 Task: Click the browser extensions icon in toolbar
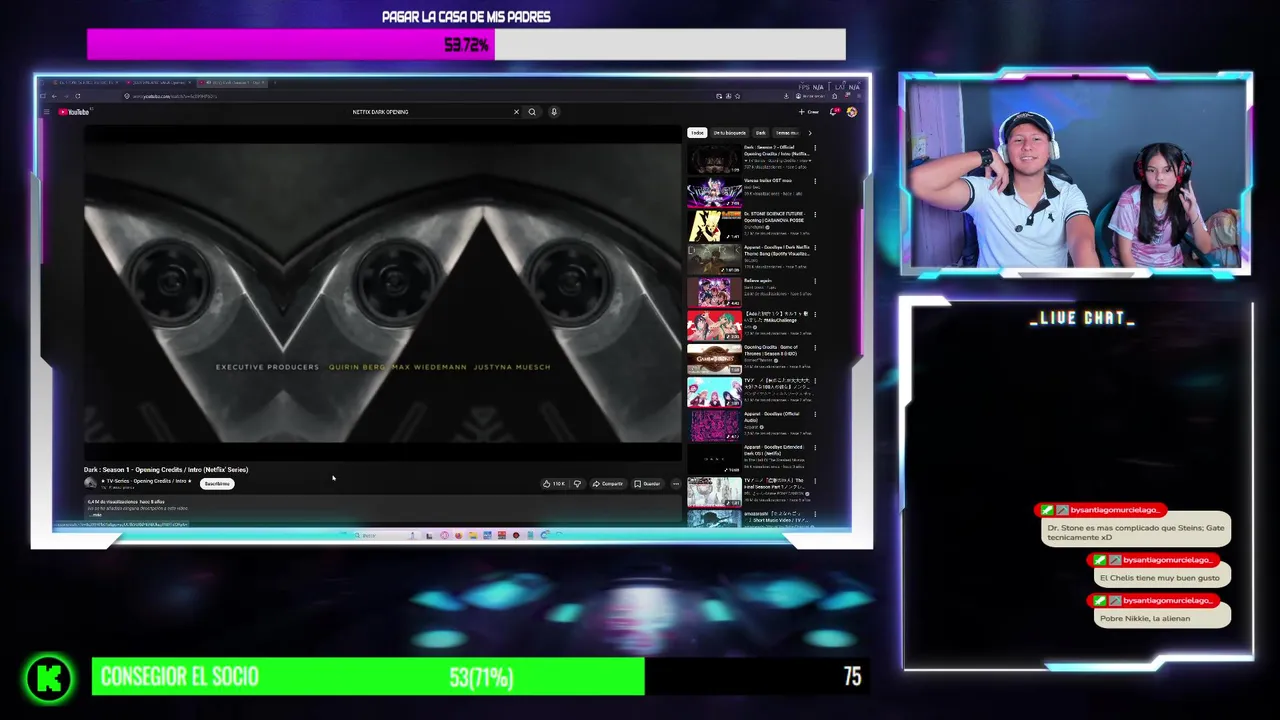point(834,96)
